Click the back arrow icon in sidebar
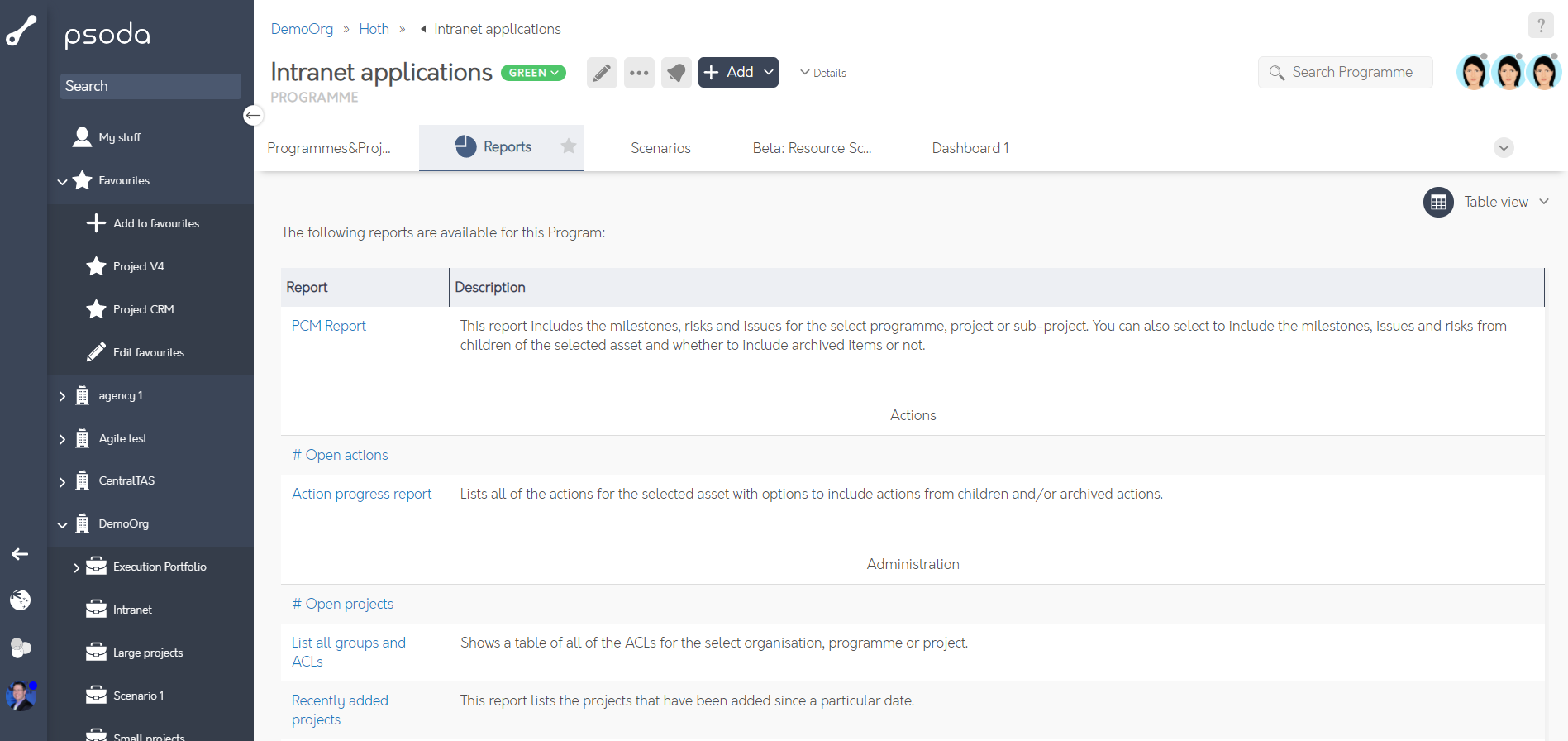Image resolution: width=1568 pixels, height=741 pixels. tap(21, 554)
